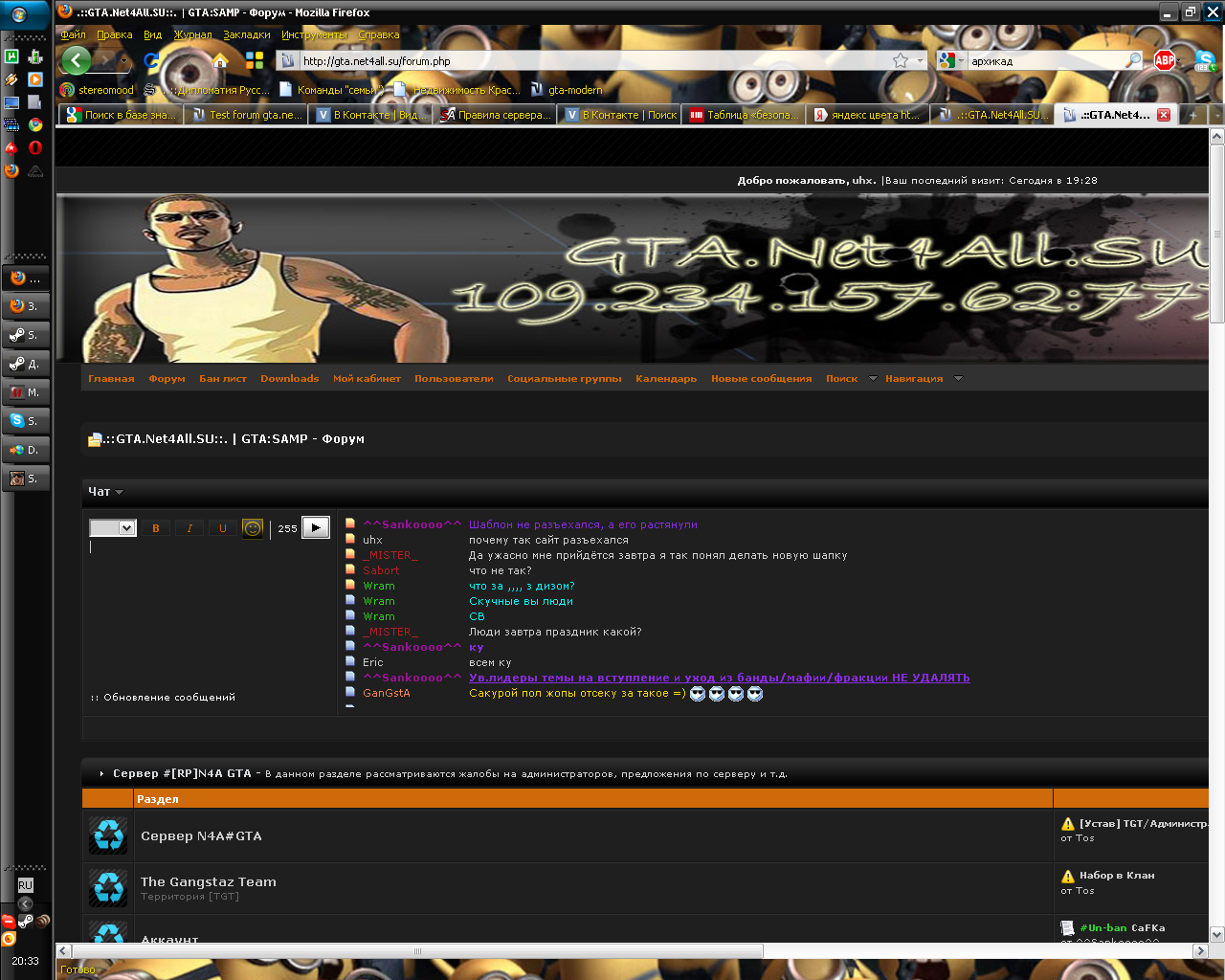The width and height of the screenshot is (1225, 980).
Task: Collapse the Сервер #[RP]N4A GTA category
Action: pos(101,774)
